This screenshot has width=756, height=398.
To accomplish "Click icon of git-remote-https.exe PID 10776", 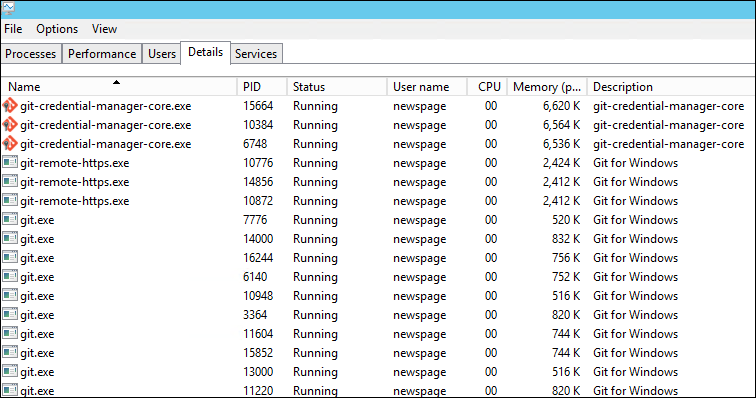I will (10, 163).
